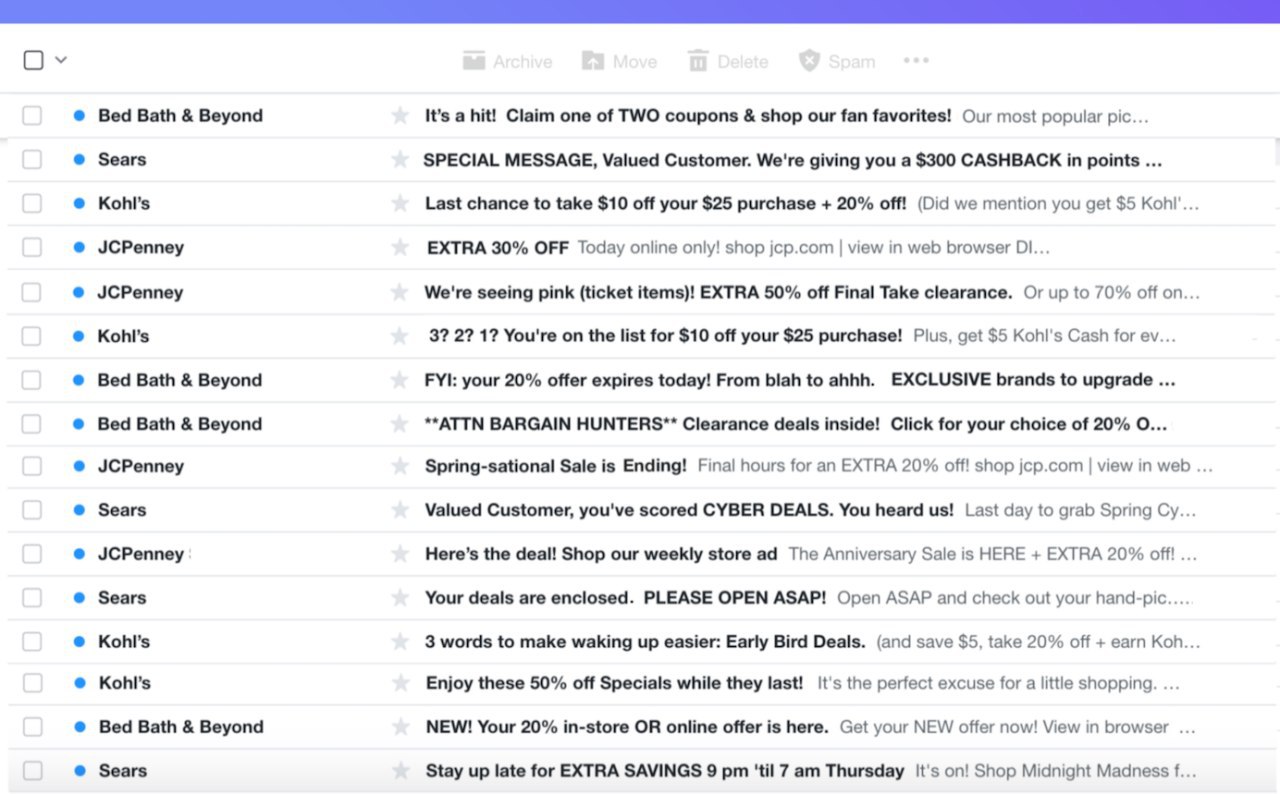Archive the selected emails

pos(507,61)
